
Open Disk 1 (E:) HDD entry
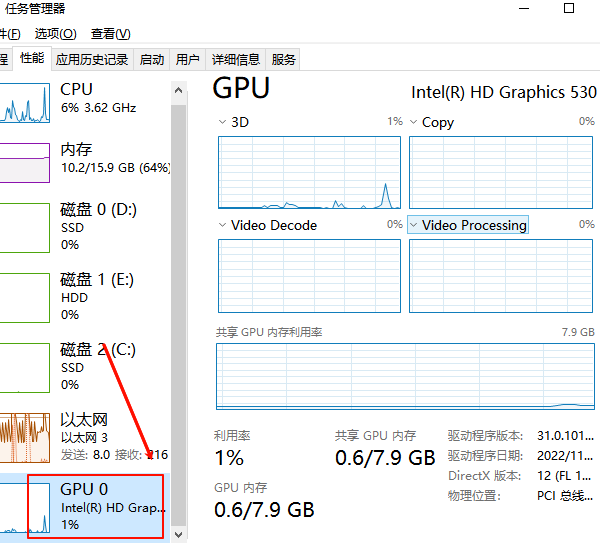coord(99,295)
